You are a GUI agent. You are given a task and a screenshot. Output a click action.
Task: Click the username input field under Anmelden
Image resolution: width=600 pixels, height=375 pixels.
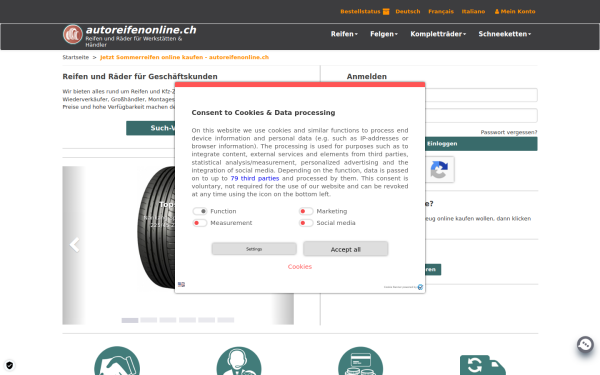pyautogui.click(x=481, y=95)
